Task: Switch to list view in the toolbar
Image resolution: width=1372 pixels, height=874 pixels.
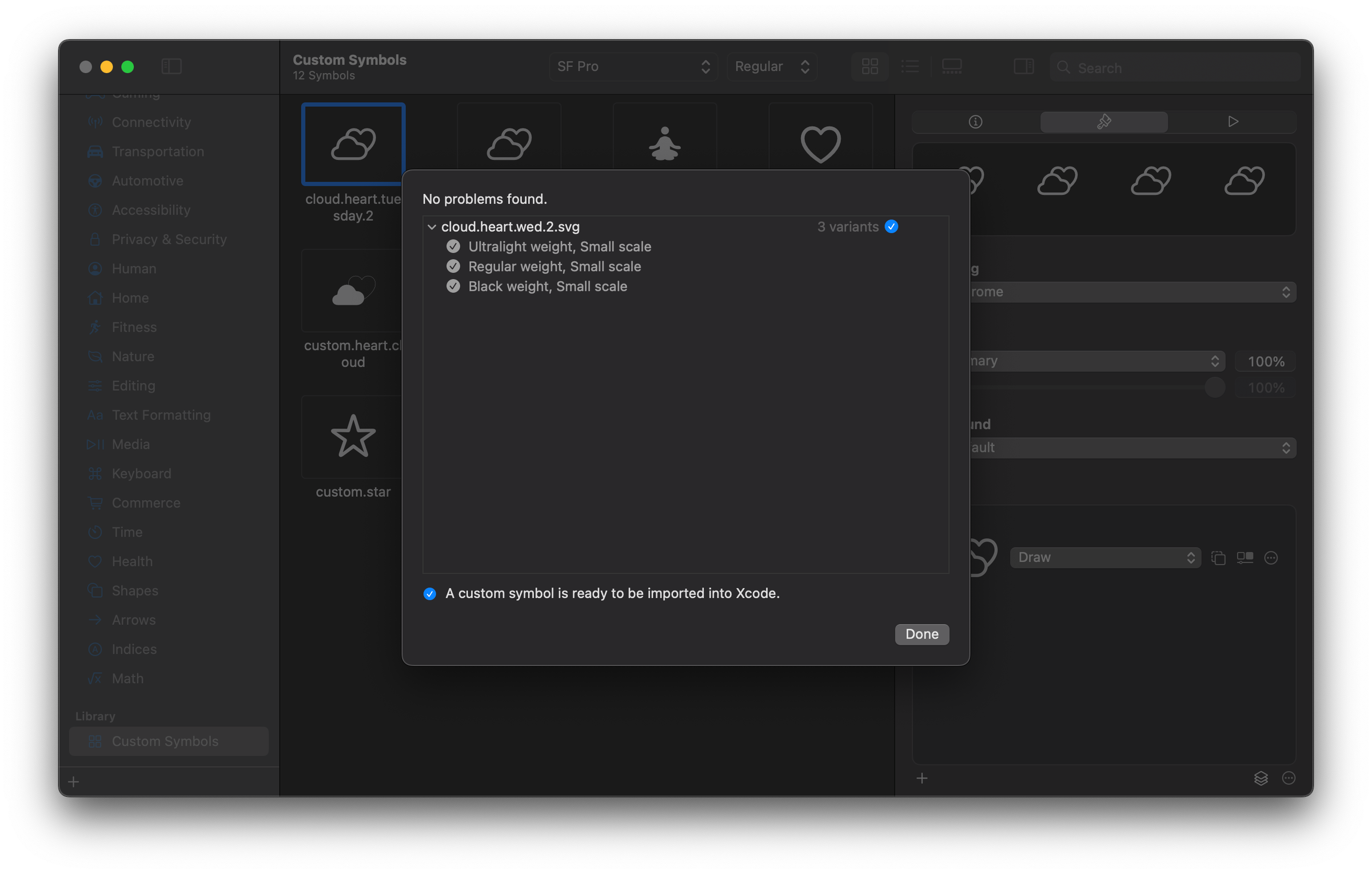Action: click(x=910, y=67)
